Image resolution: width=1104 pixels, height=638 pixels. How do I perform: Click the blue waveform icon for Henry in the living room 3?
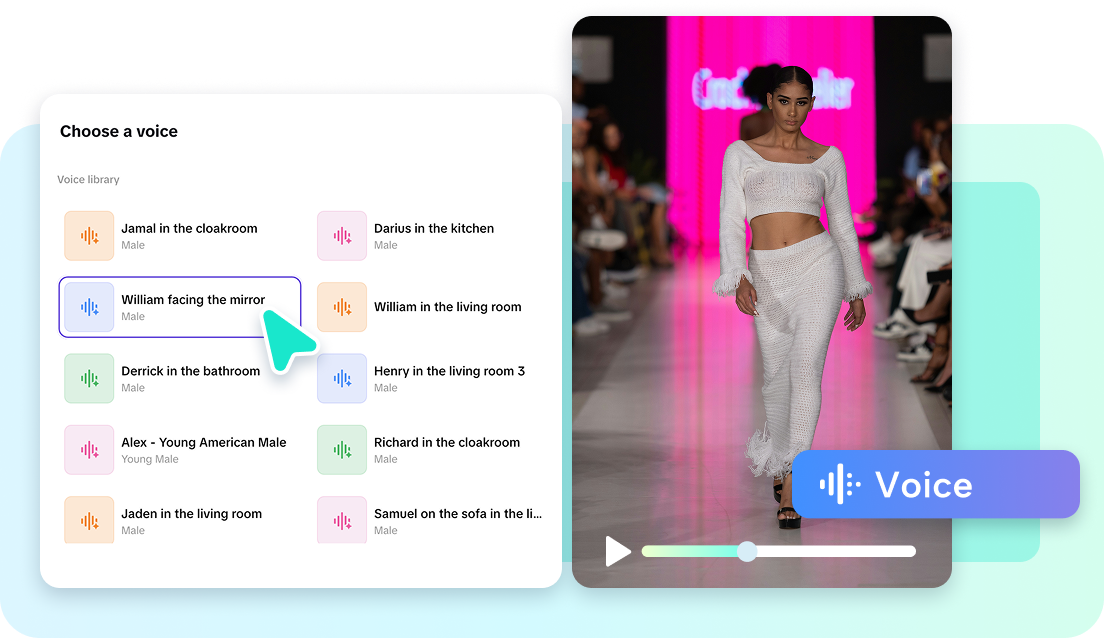click(341, 378)
